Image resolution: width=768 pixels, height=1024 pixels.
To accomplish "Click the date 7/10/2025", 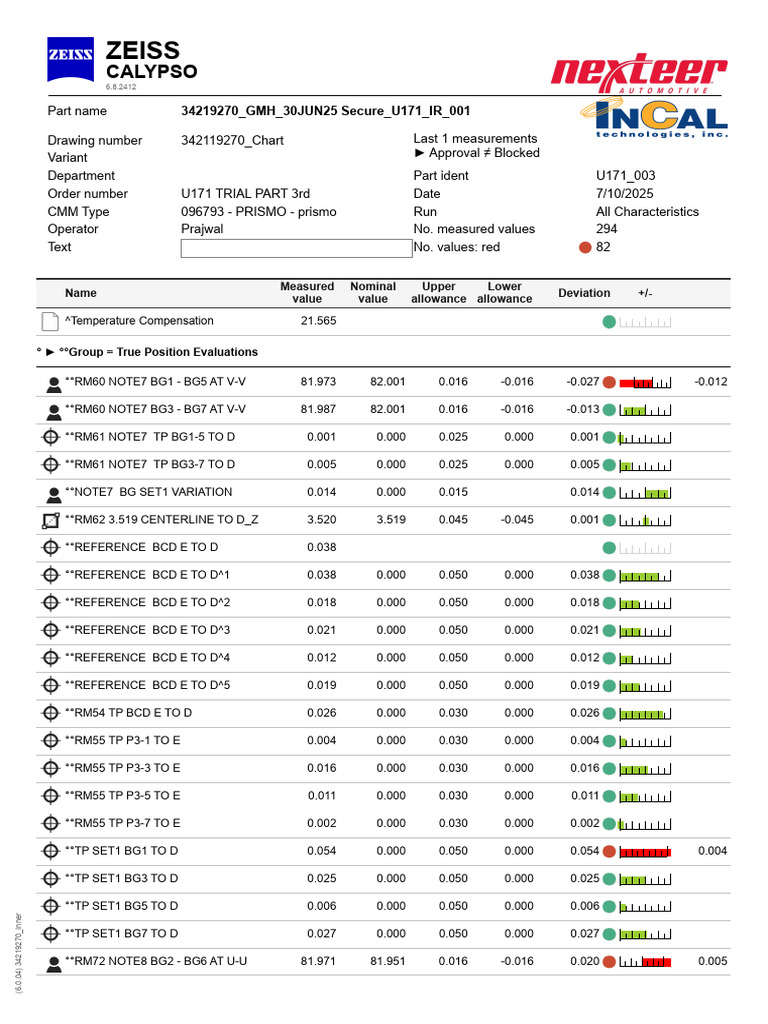I will point(624,194).
